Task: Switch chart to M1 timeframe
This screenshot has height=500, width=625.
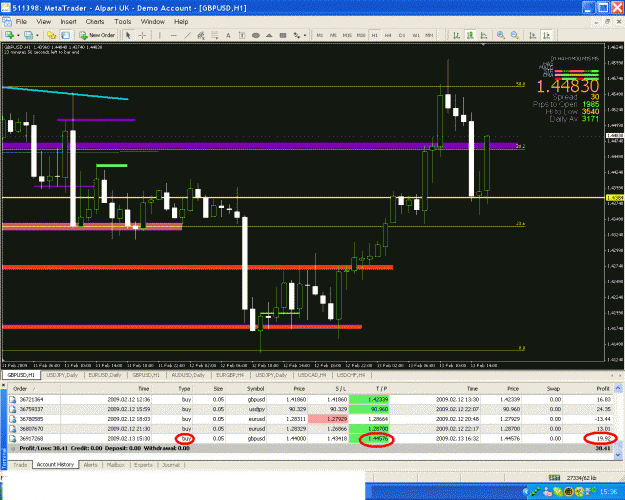Action: [320, 35]
